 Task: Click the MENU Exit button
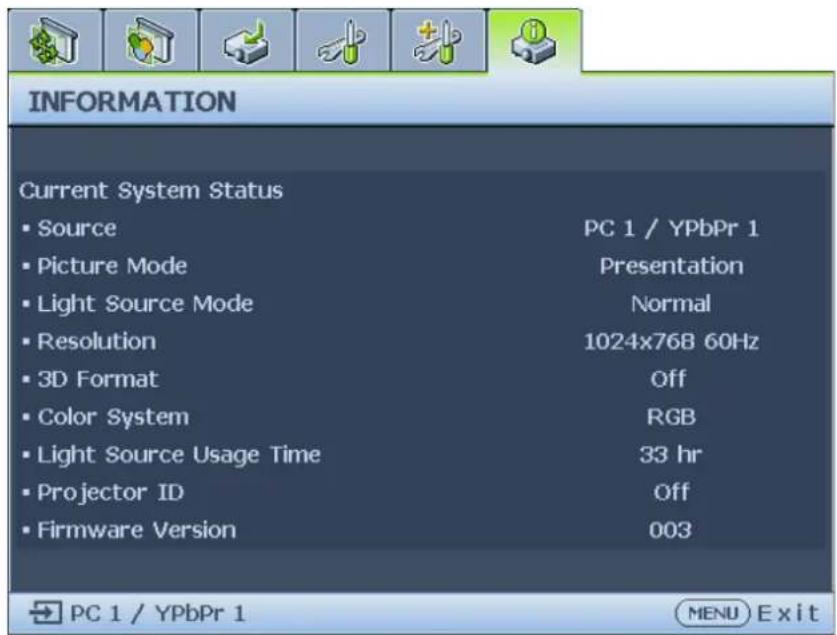pos(747,613)
